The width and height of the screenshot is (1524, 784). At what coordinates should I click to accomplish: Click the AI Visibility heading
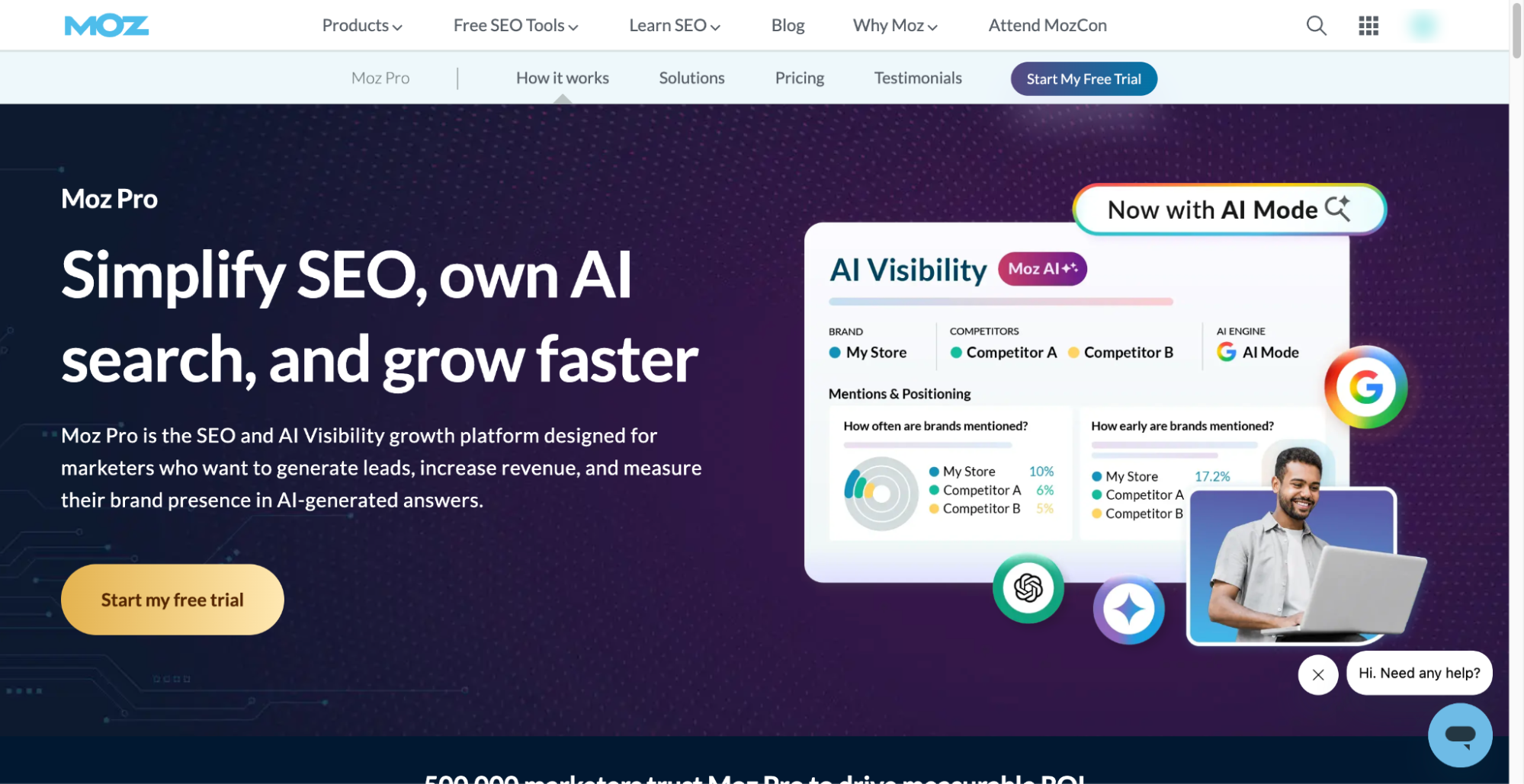(x=908, y=270)
